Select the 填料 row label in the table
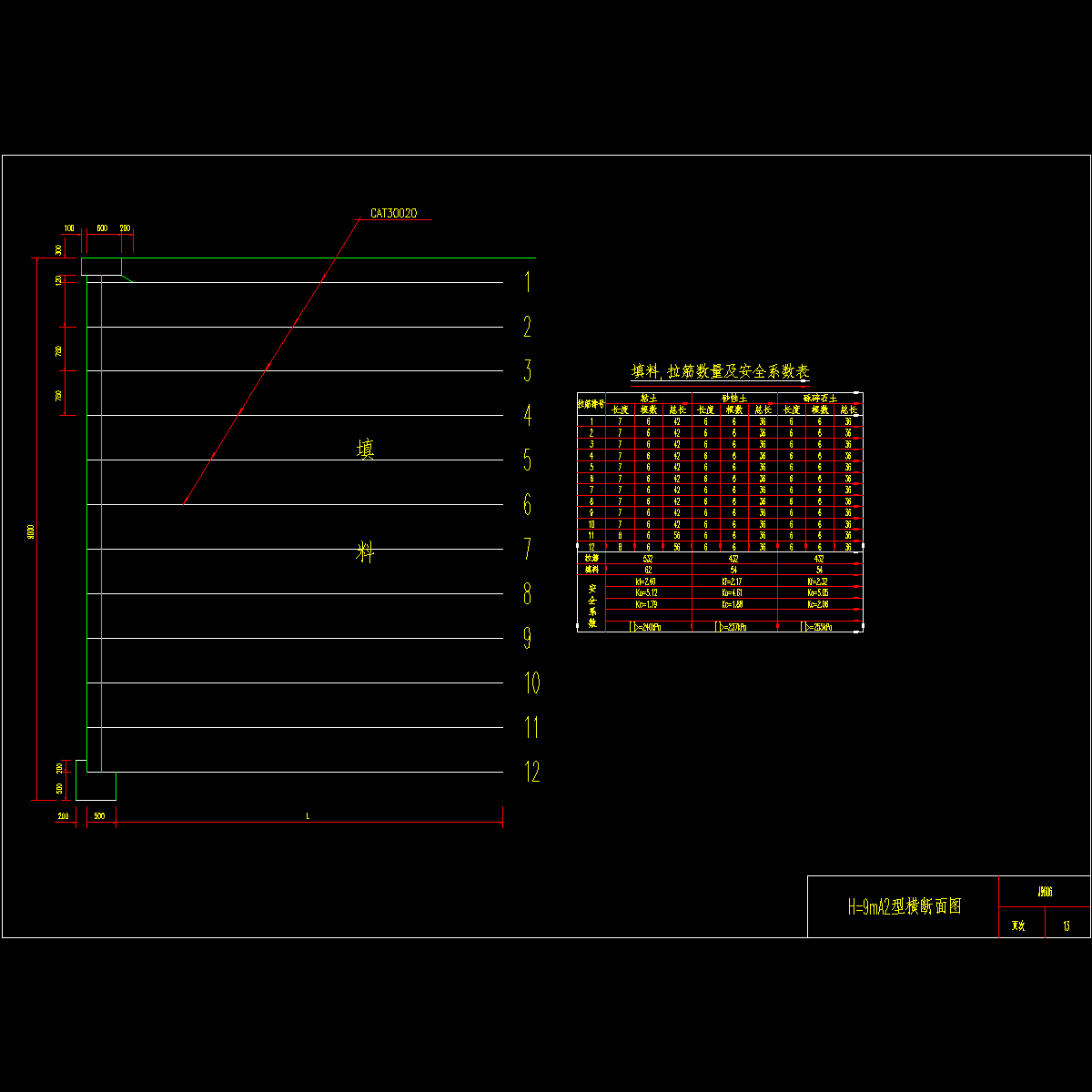1092x1092 pixels. pos(591,569)
